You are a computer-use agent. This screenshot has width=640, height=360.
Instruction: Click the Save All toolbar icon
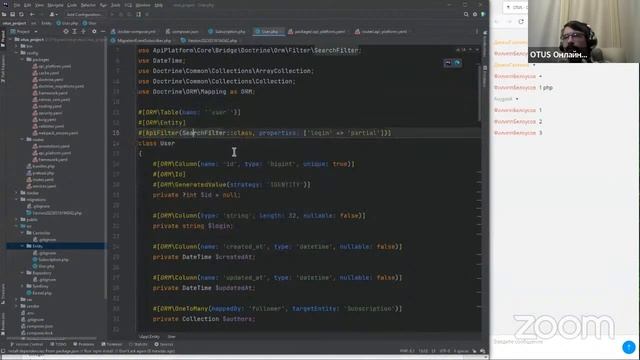click(13, 14)
